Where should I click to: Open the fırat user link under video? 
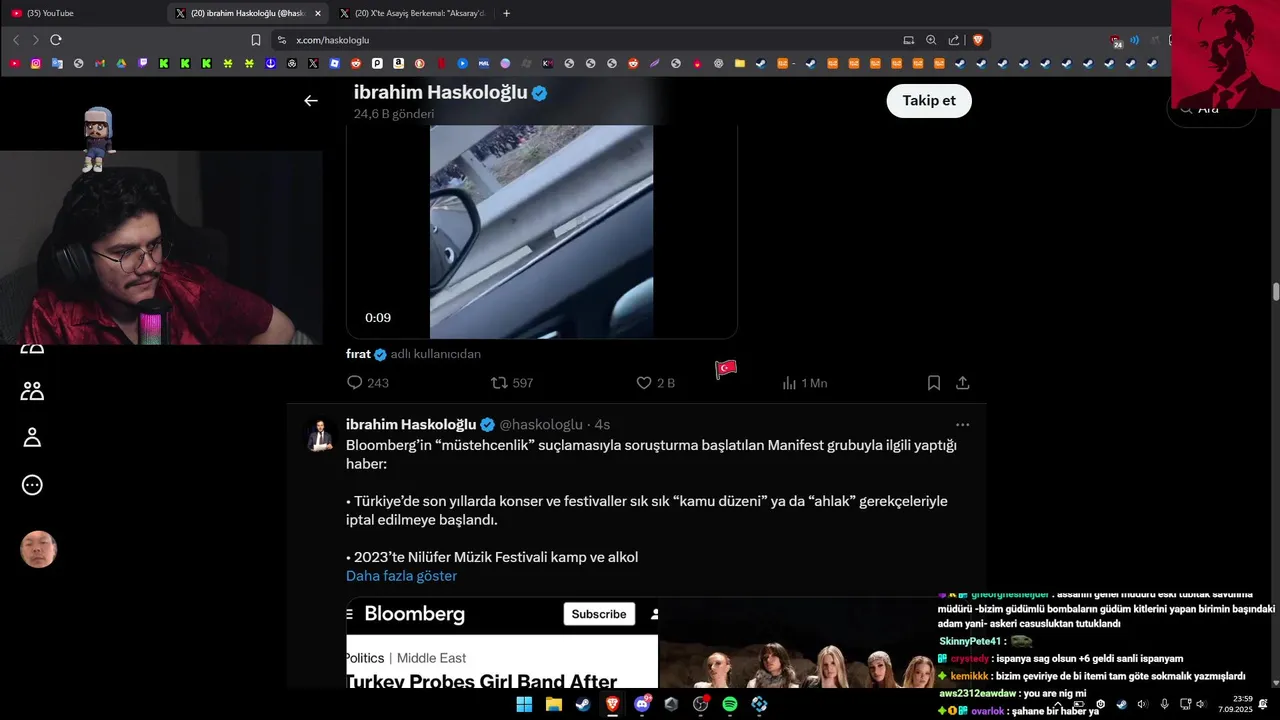(359, 354)
